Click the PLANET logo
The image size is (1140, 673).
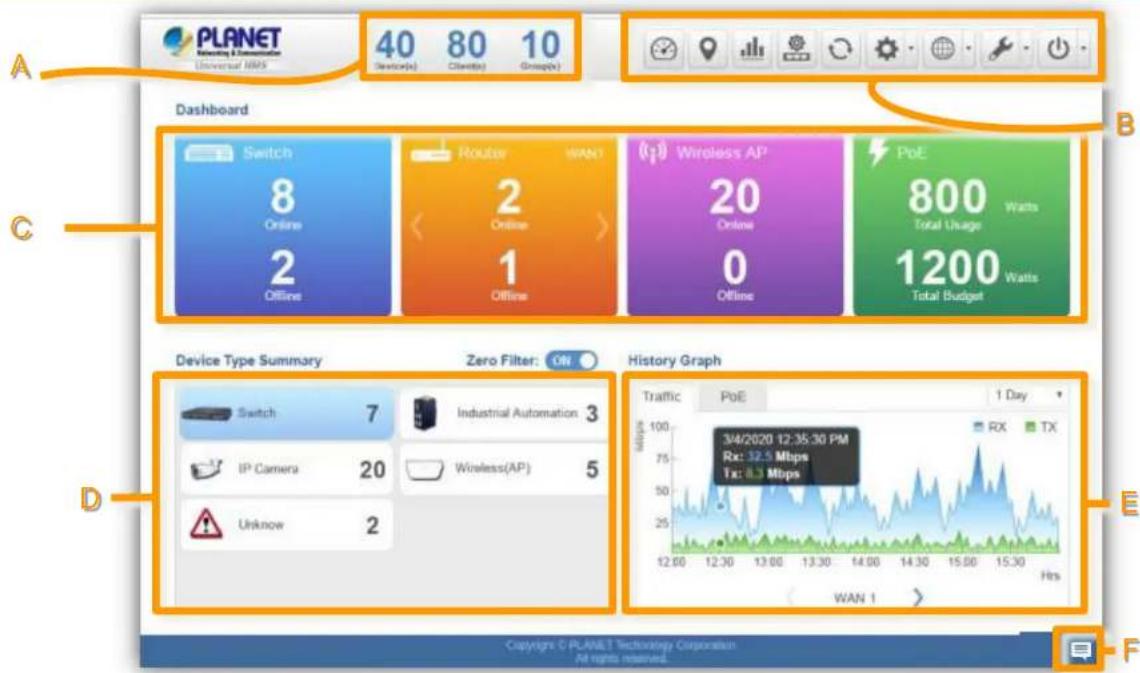tap(222, 46)
